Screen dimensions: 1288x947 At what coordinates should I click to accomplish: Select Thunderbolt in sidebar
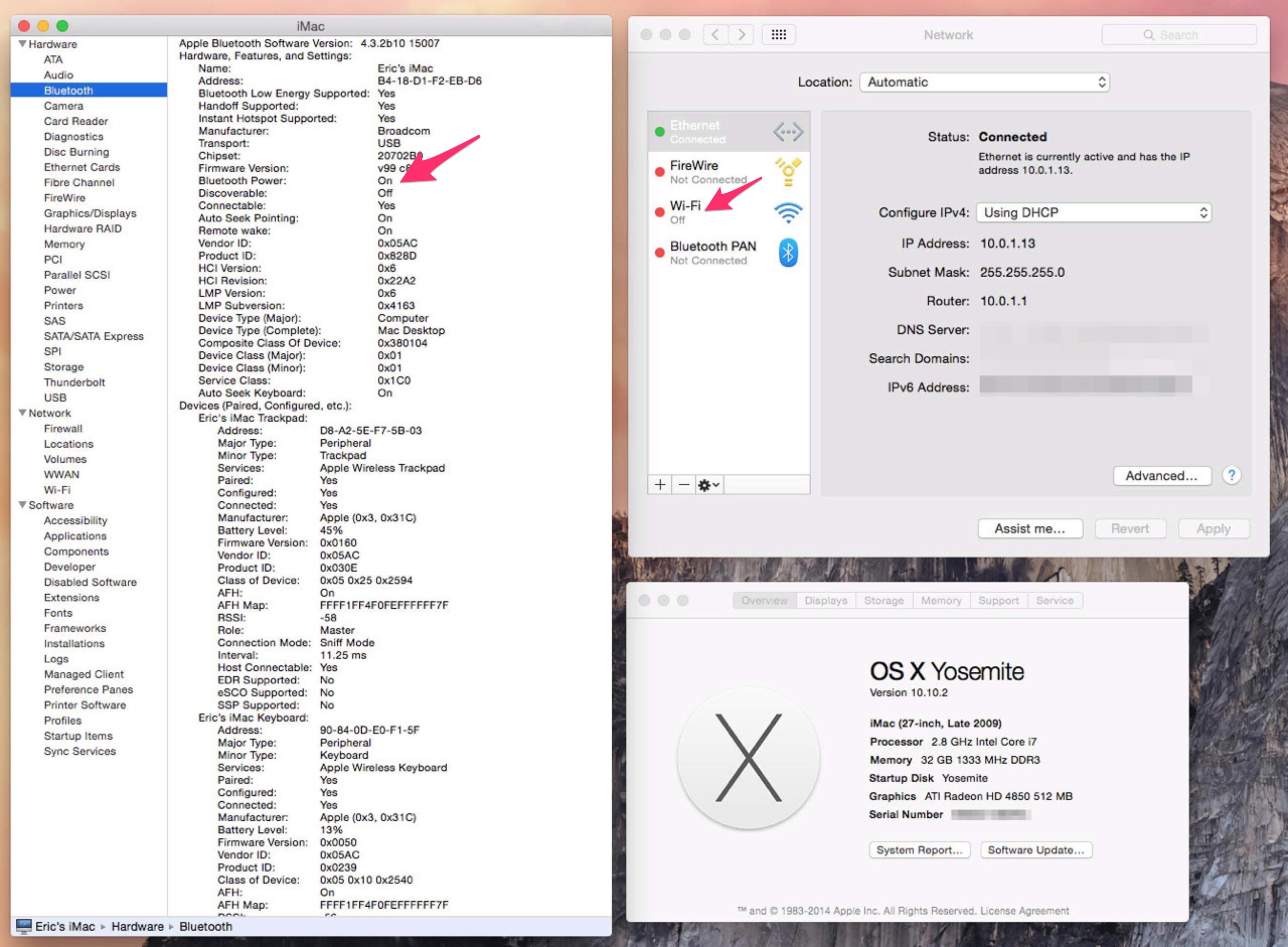pos(74,382)
